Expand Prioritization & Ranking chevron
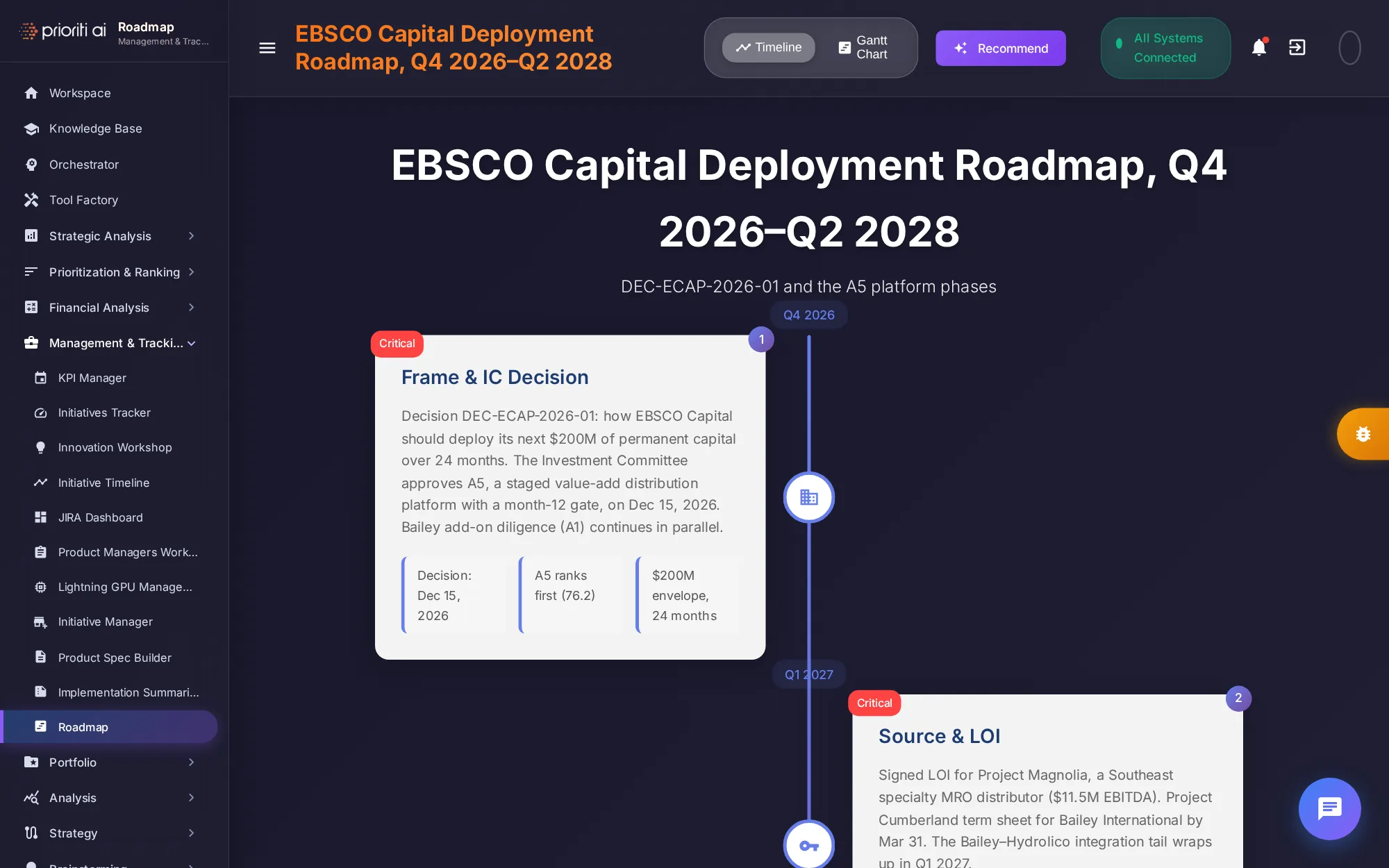Screen dimensions: 1389x868 coord(192,272)
